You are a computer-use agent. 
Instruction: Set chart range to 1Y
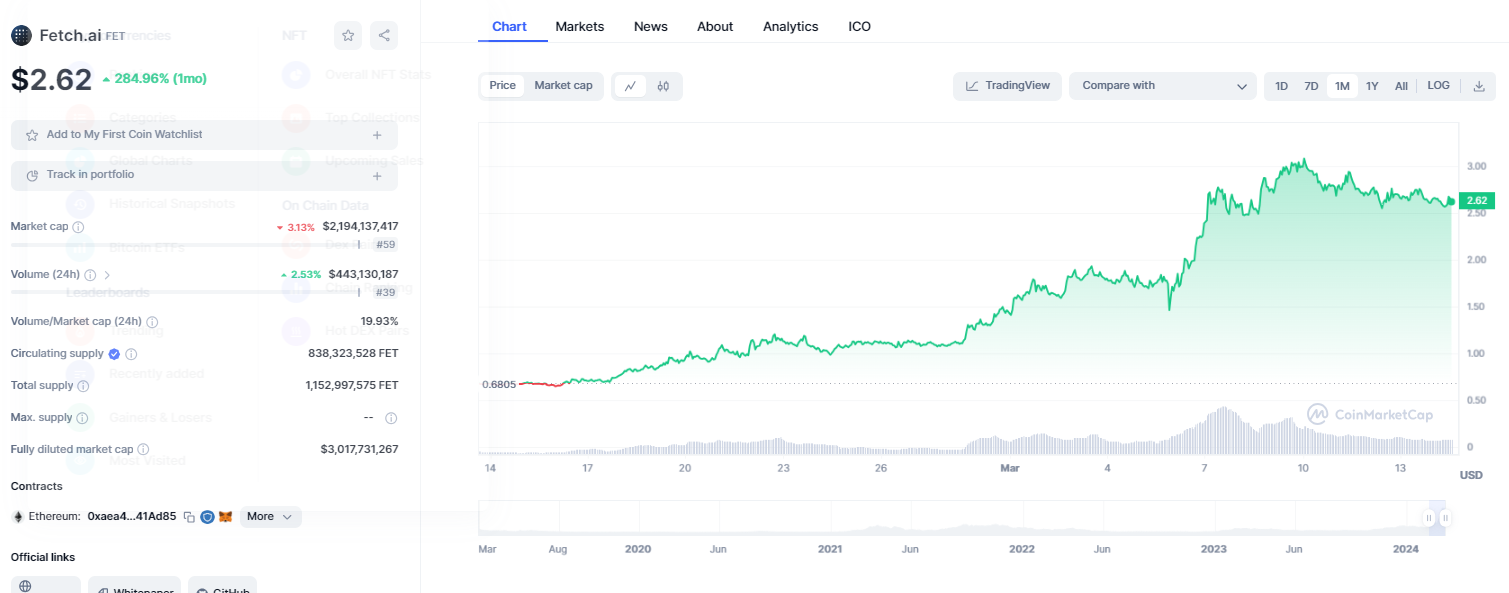[x=1372, y=86]
